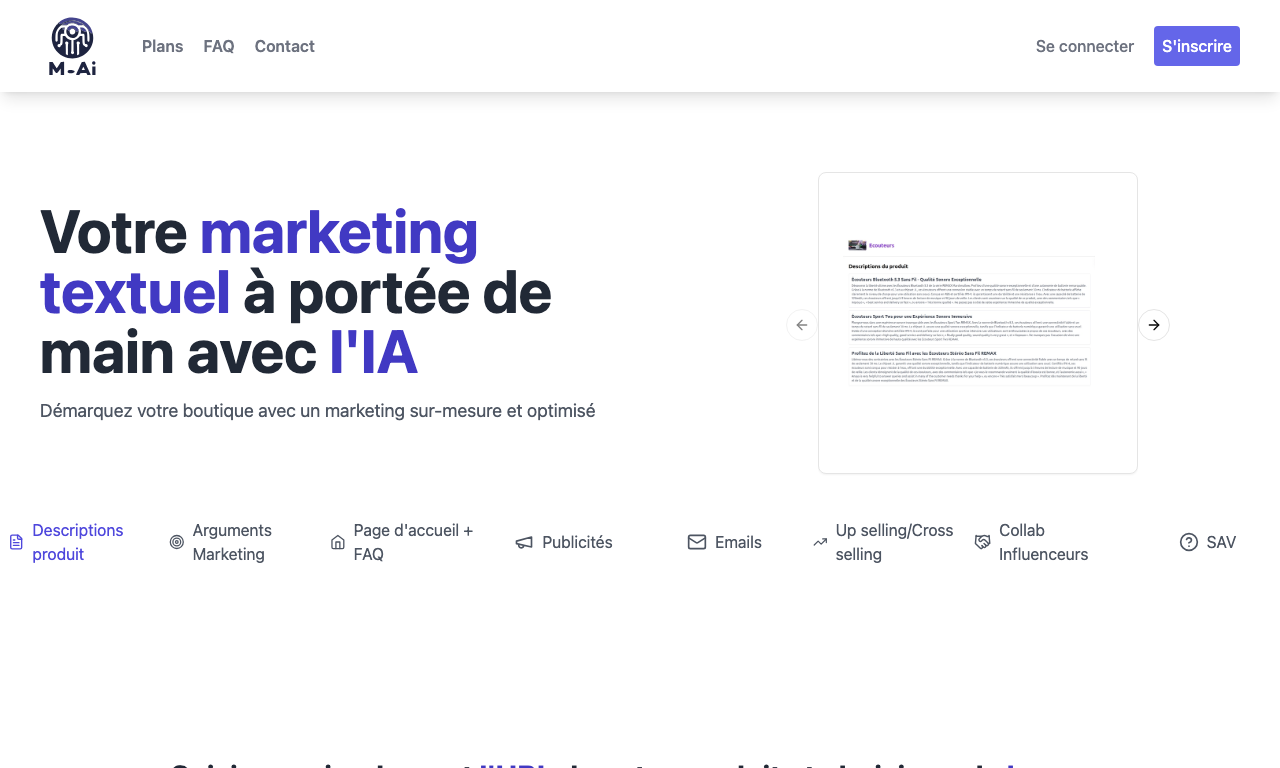1280x768 pixels.
Task: Click the Up selling trend icon
Action: click(x=820, y=542)
